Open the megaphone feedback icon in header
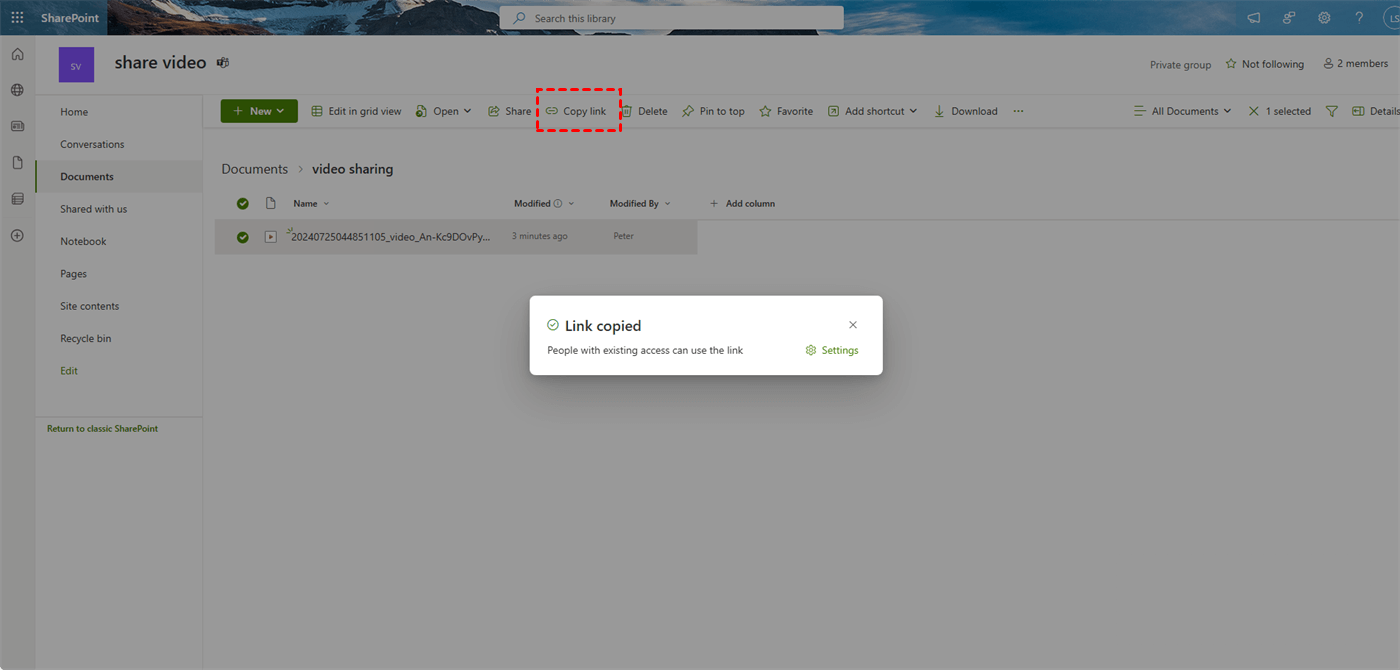Screen dimensions: 1400x670 (1254, 18)
